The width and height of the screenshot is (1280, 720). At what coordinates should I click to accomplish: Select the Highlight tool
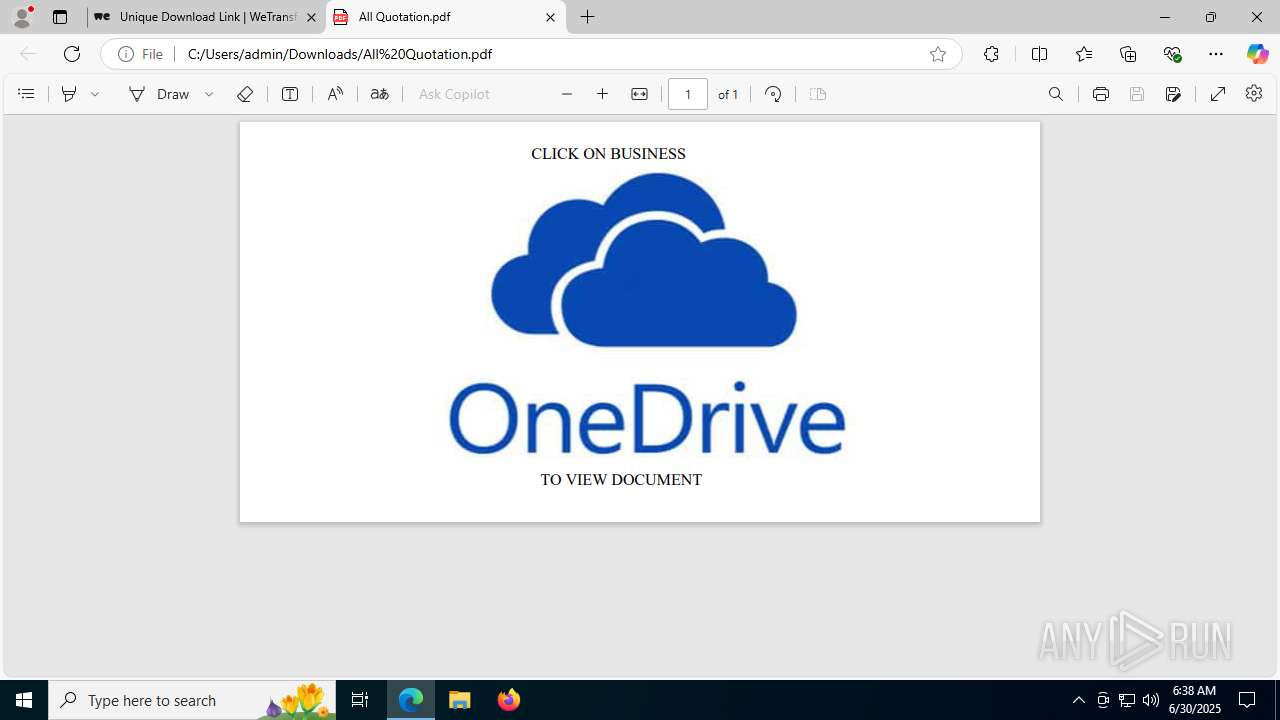click(x=69, y=94)
